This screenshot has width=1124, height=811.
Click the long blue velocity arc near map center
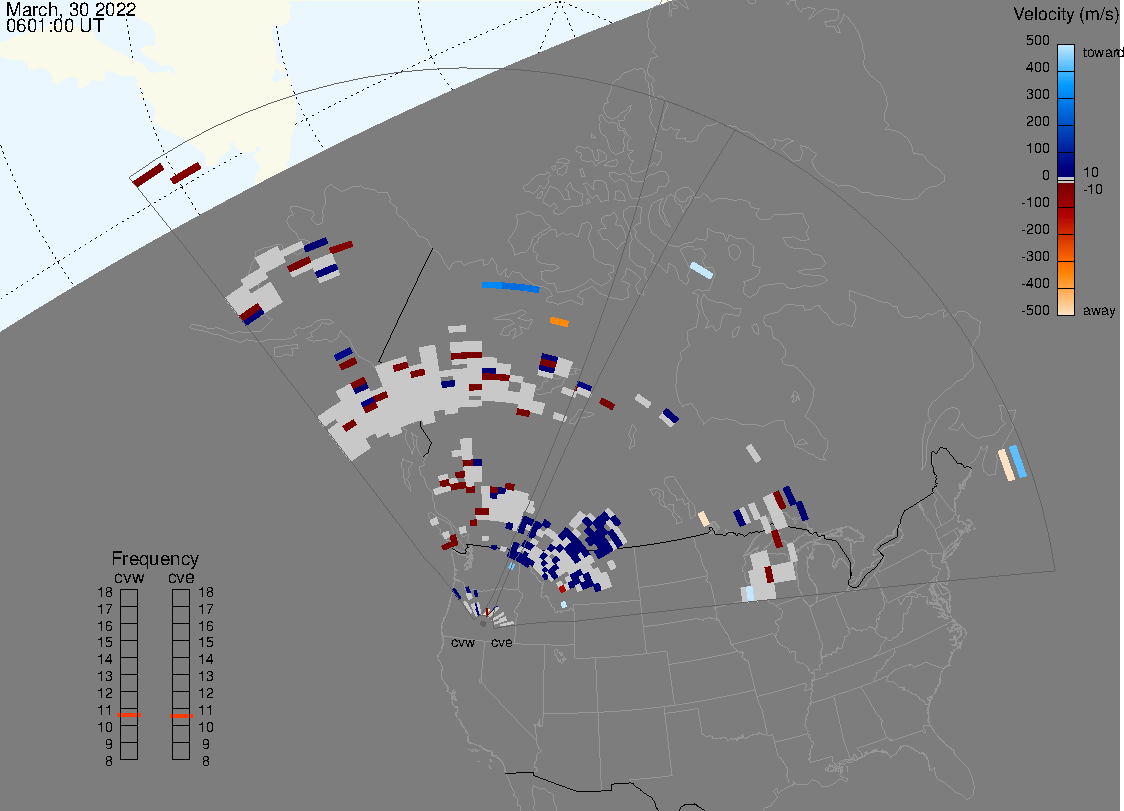pyautogui.click(x=510, y=287)
